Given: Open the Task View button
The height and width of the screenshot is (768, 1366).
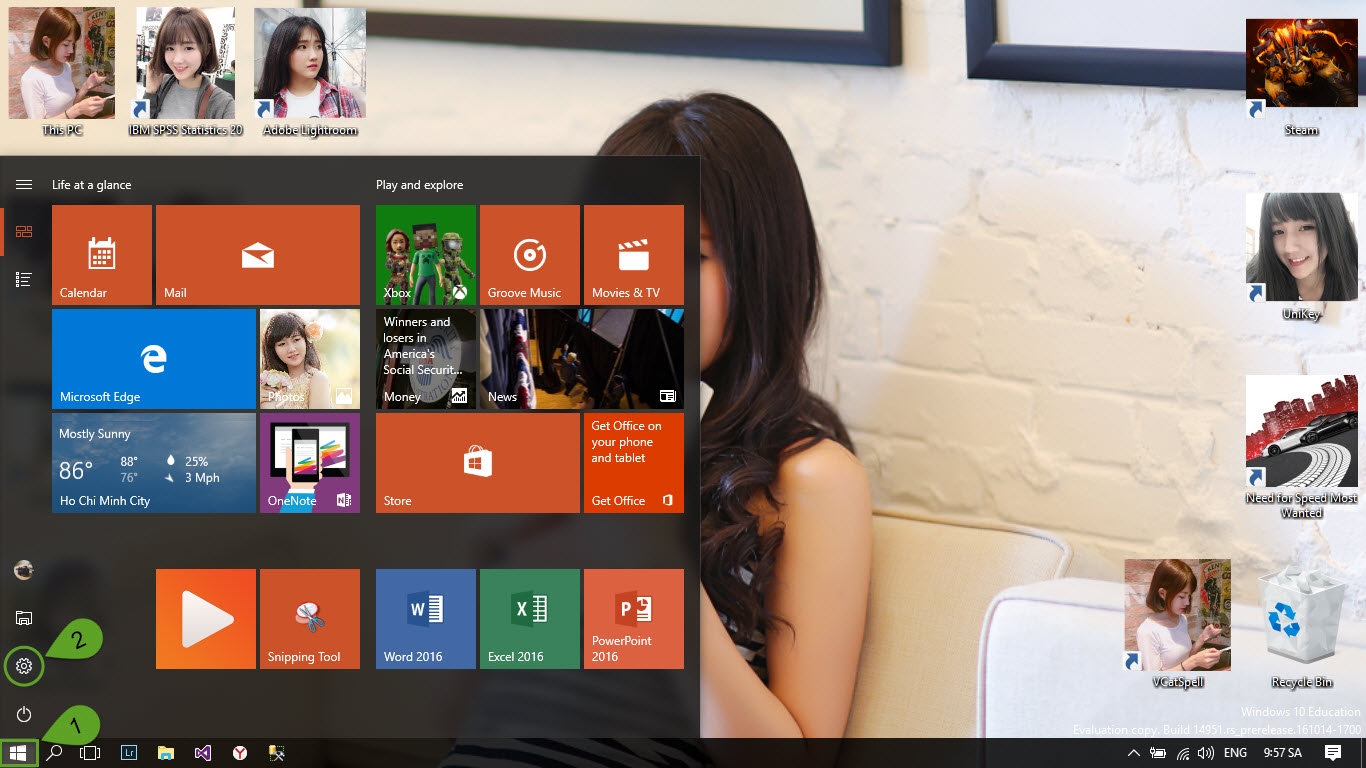Looking at the screenshot, I should 90,753.
